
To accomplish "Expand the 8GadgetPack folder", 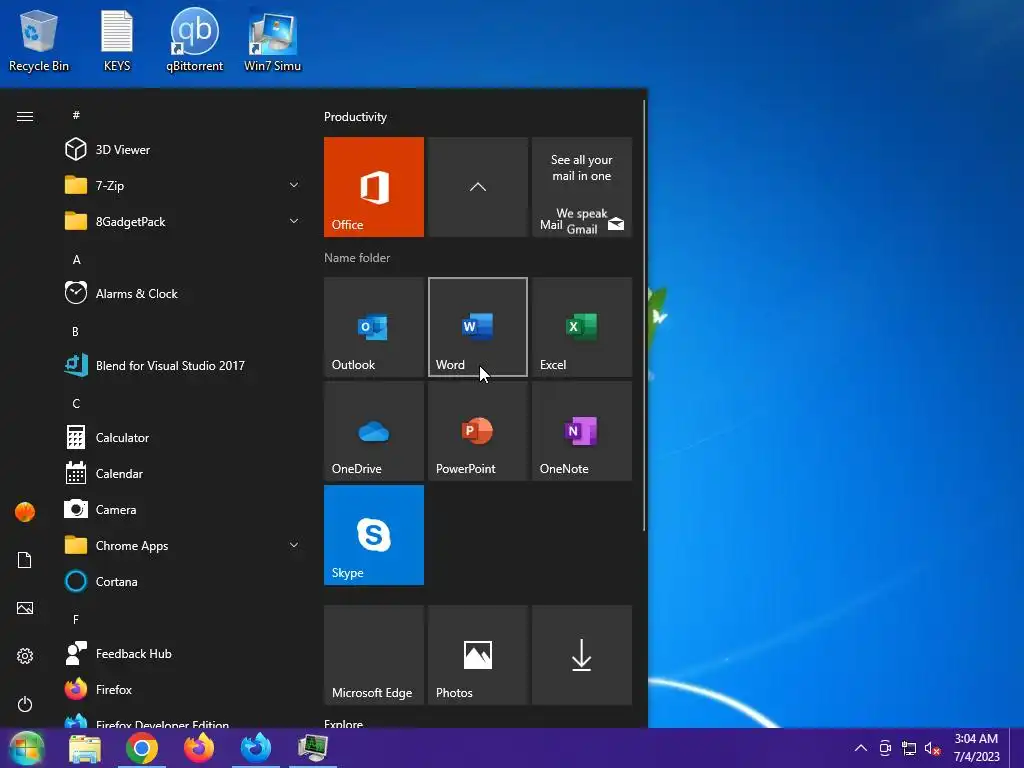I will coord(183,221).
